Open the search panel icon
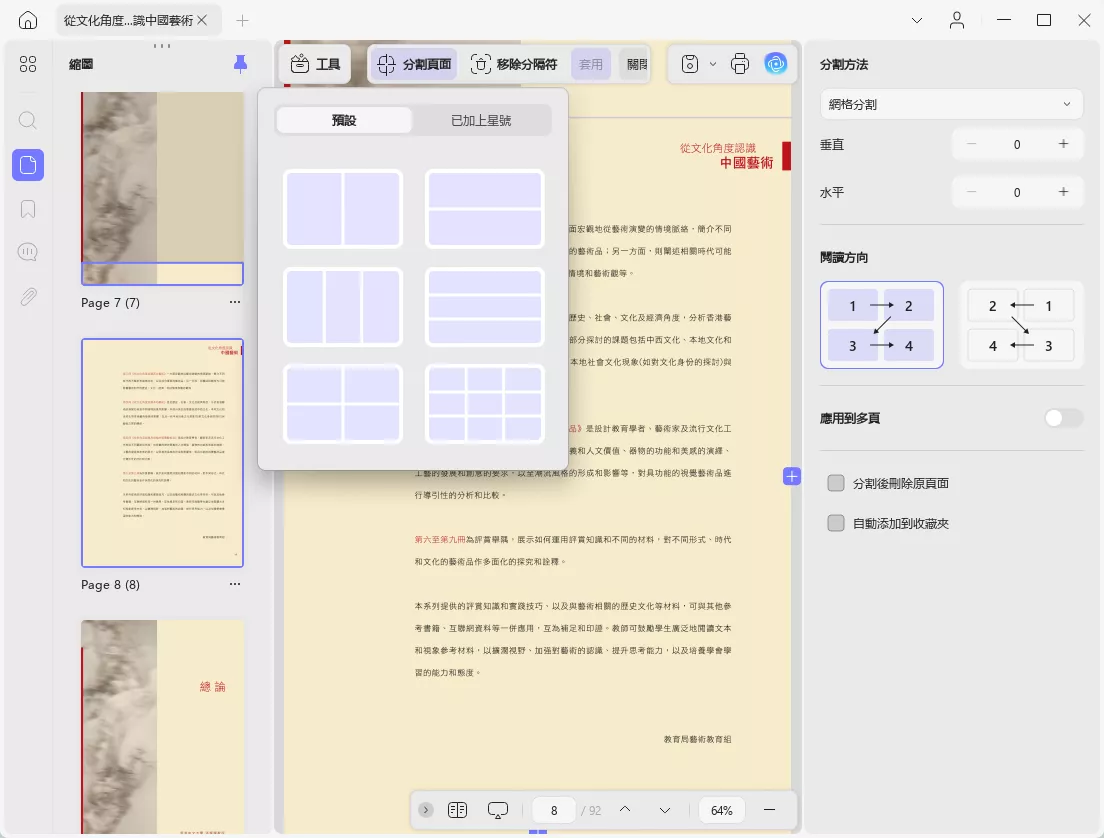The width and height of the screenshot is (1104, 838). tap(28, 120)
